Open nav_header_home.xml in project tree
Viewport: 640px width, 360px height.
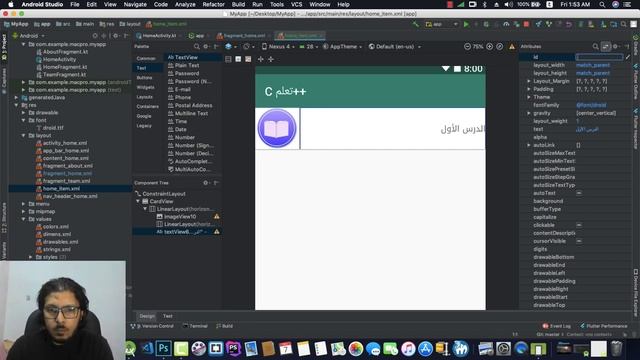click(70, 196)
